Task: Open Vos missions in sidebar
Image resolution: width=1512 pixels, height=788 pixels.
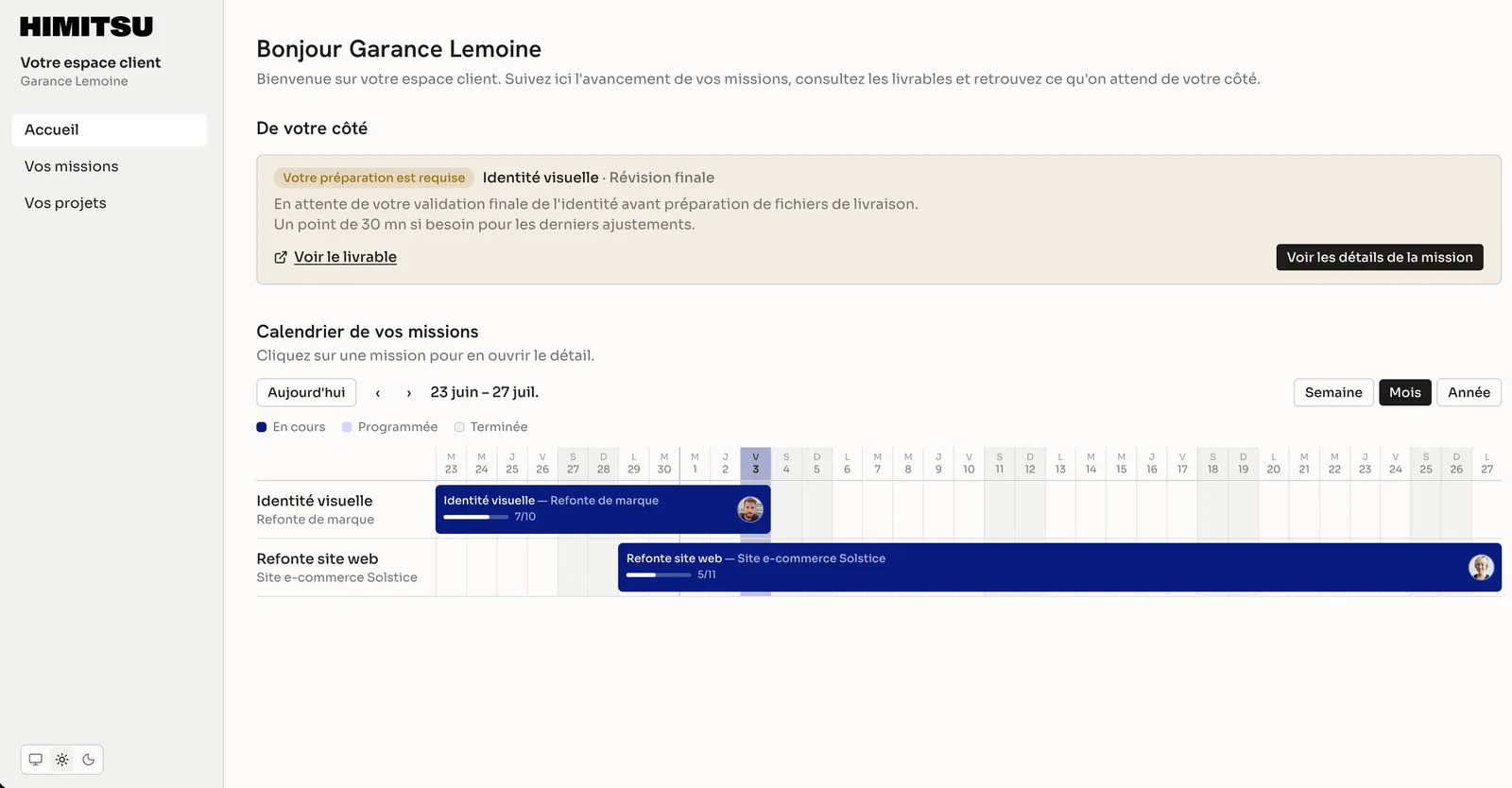Action: (110, 166)
